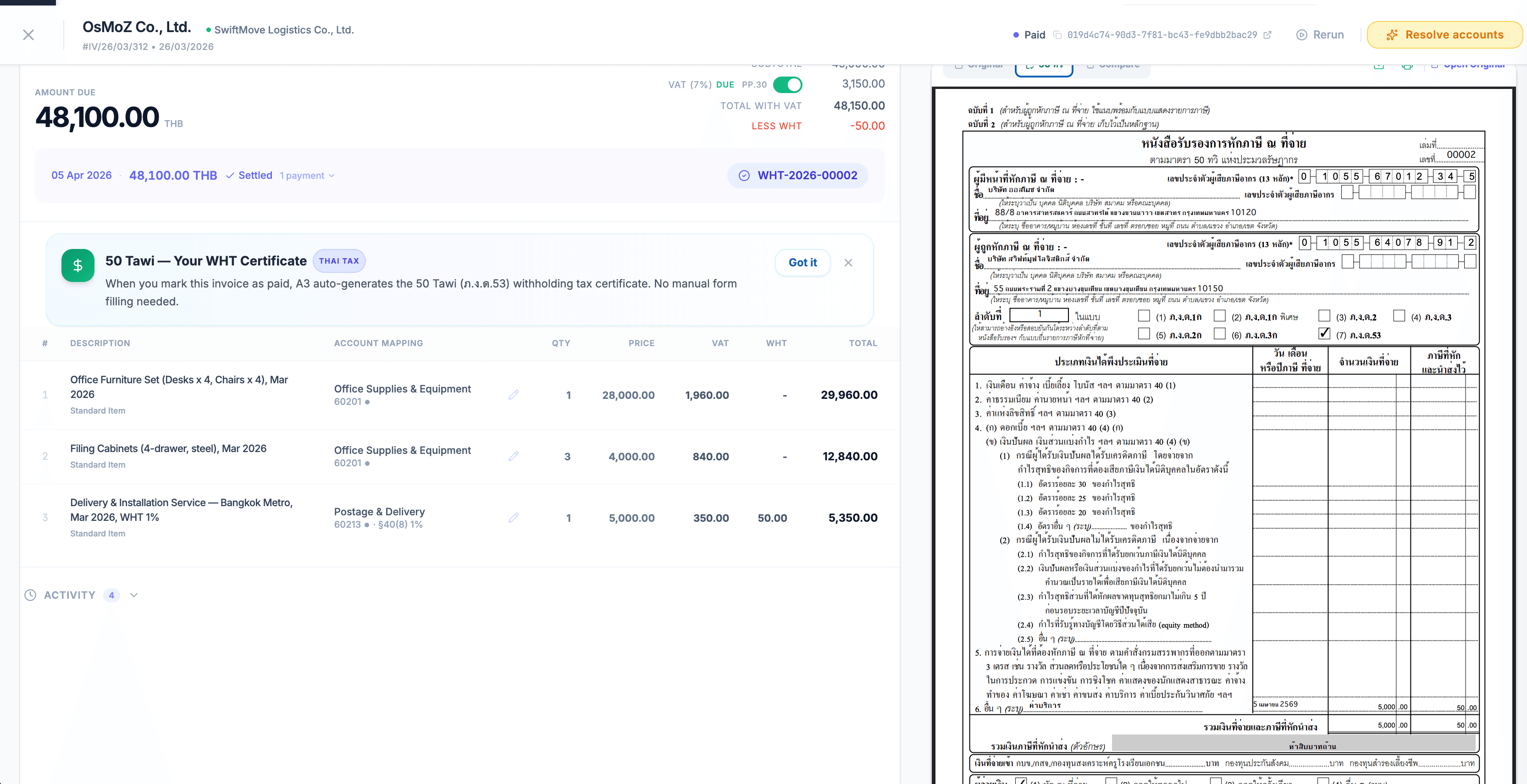Dismiss the 50 Tawi certificate banner
The width and height of the screenshot is (1527, 784).
click(x=848, y=263)
